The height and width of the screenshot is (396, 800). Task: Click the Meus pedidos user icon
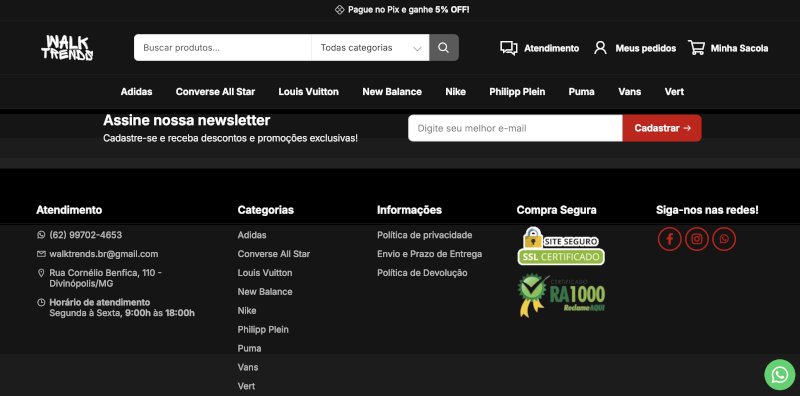point(601,48)
